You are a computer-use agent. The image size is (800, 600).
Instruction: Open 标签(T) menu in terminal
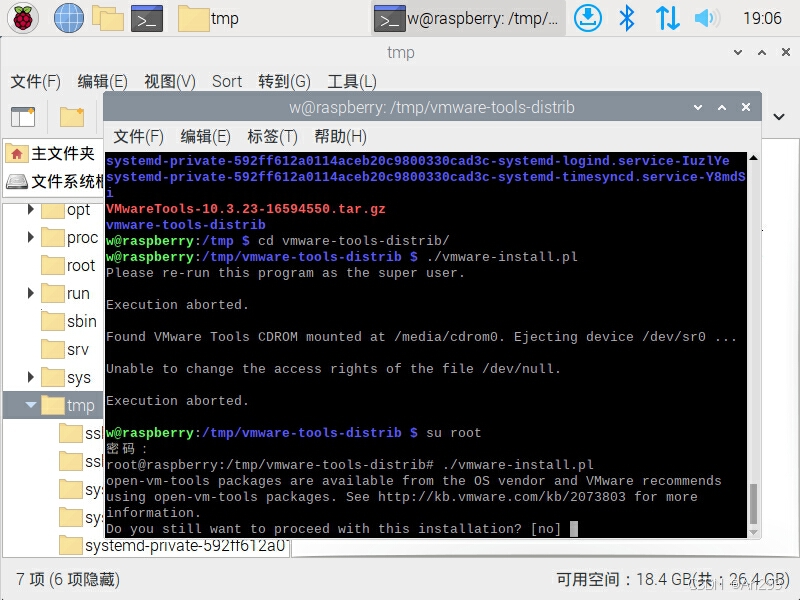coord(272,136)
